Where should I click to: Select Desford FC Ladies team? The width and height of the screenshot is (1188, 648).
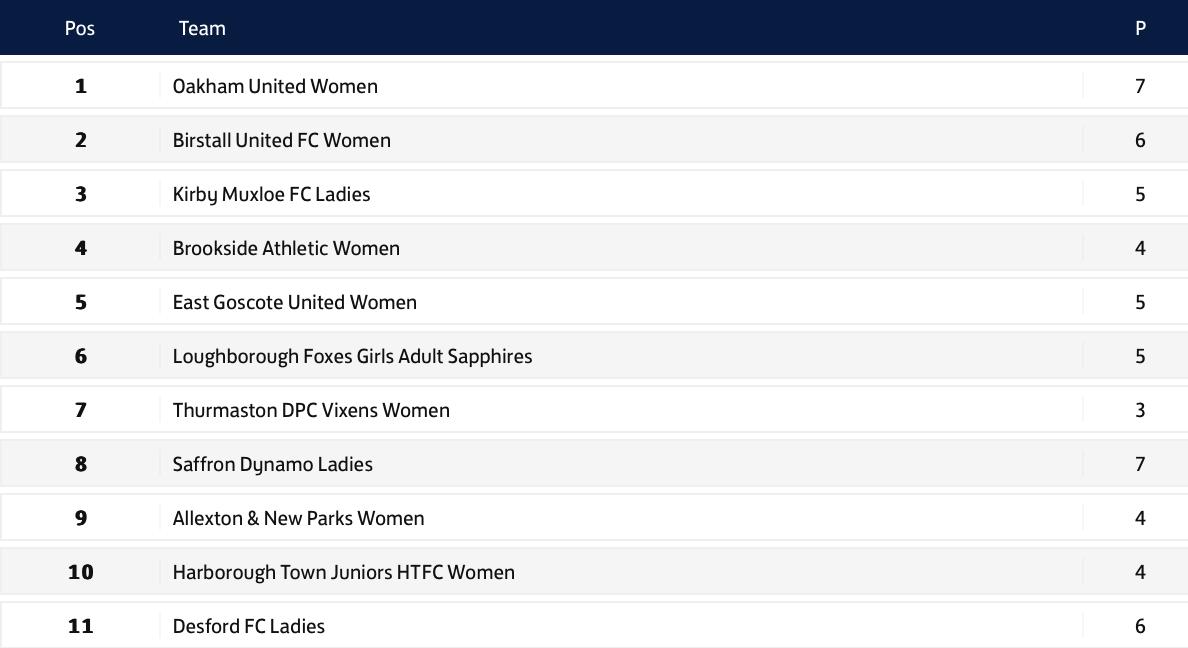click(248, 626)
